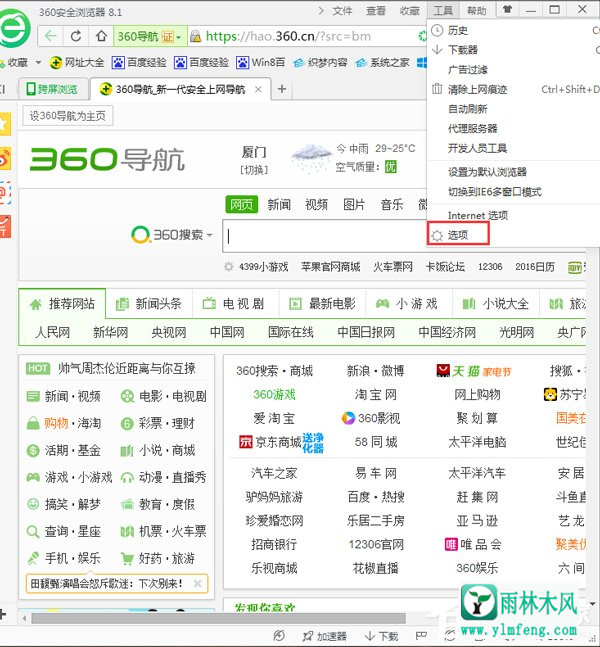Click the address bar URL
The height and width of the screenshot is (647, 600).
click(288, 36)
